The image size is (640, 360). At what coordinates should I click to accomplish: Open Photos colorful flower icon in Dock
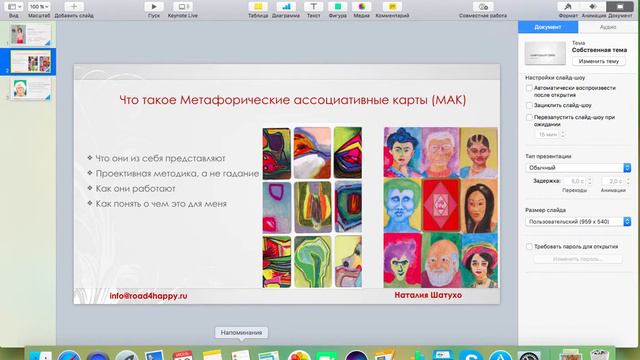coord(299,354)
